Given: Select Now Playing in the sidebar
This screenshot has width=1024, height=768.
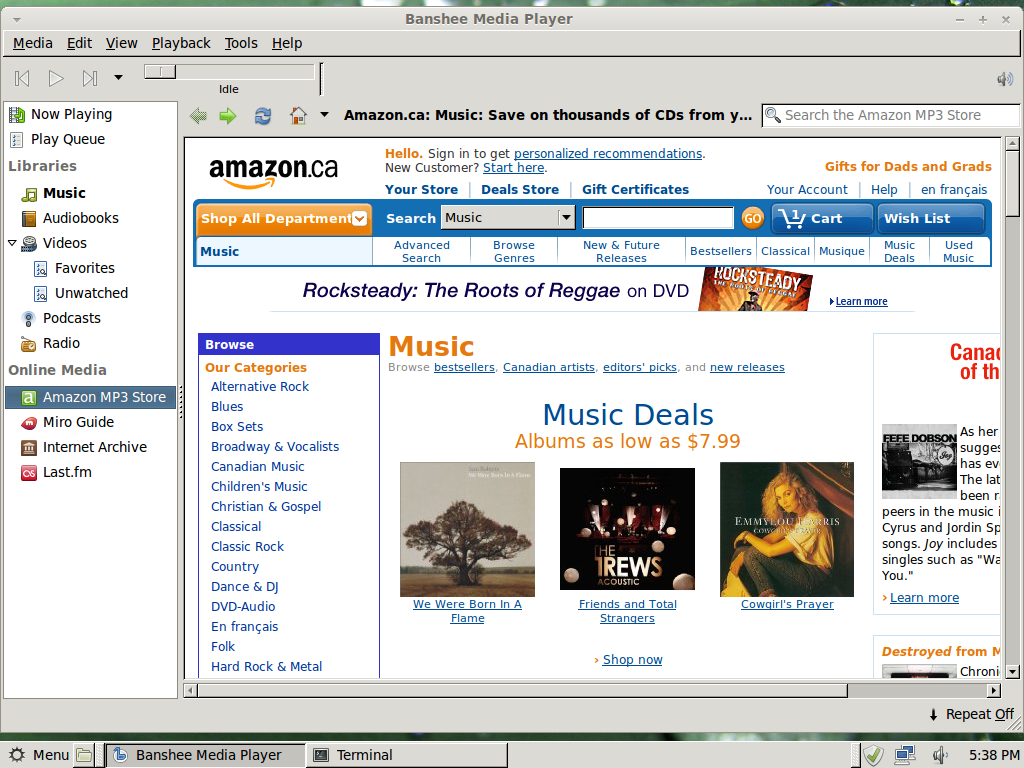Looking at the screenshot, I should click(90, 114).
